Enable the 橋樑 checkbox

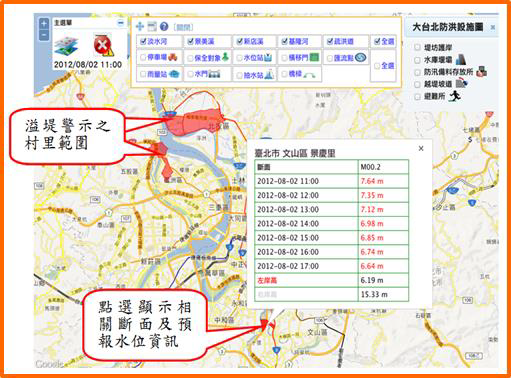point(284,74)
